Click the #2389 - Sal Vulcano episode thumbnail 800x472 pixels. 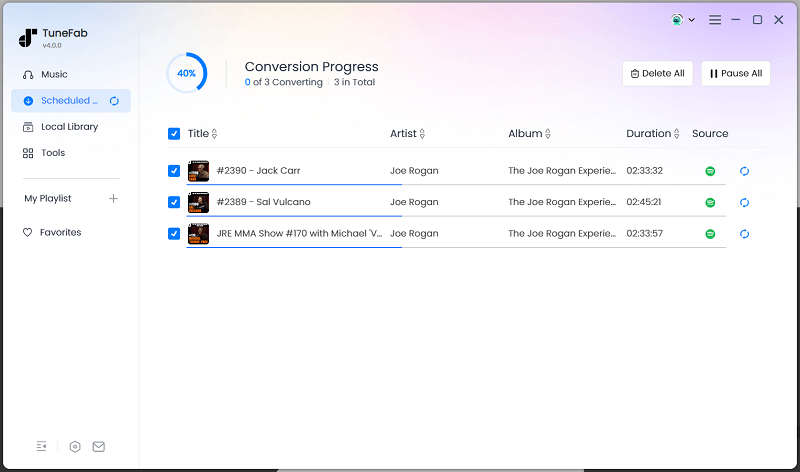[199, 202]
